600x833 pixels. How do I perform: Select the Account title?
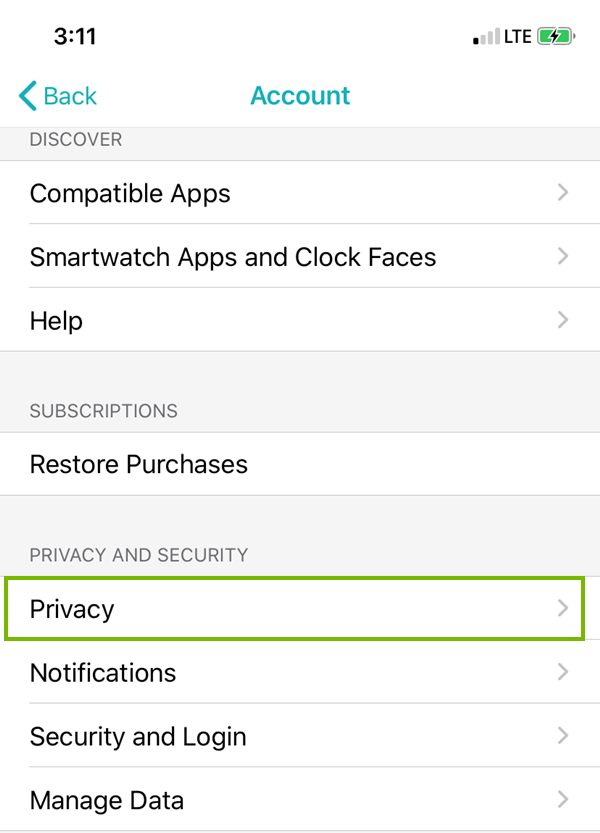300,95
